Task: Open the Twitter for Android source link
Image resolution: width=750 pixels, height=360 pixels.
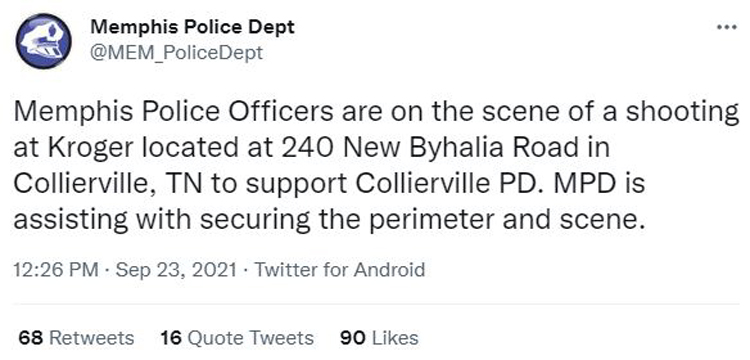Action: pyautogui.click(x=339, y=270)
